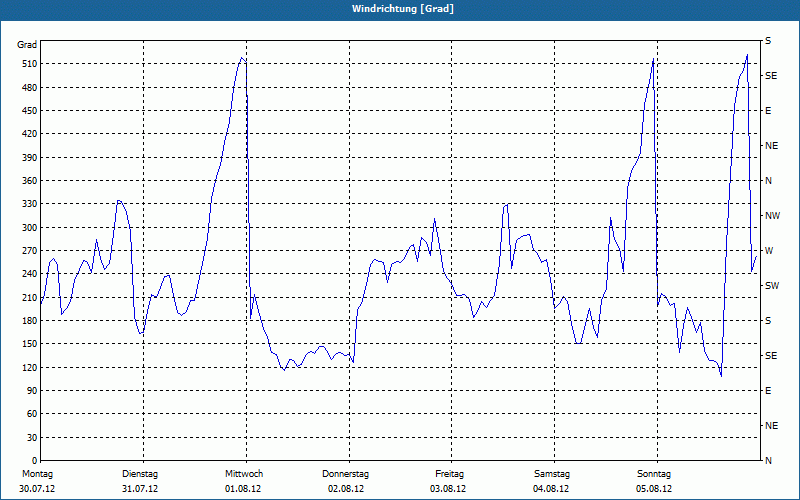Click the date 01.08.12
The height and width of the screenshot is (500, 800).
[x=243, y=489]
